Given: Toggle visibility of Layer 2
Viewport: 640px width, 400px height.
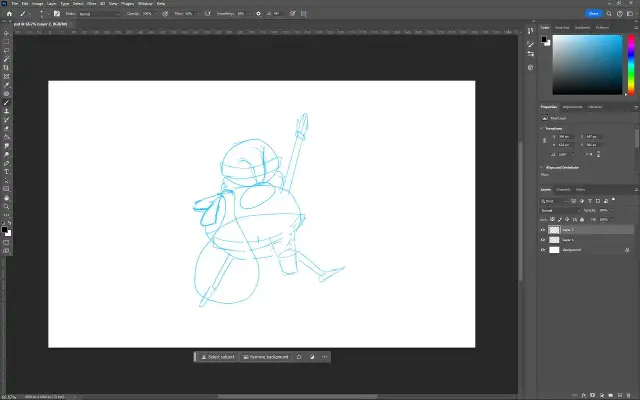Looking at the screenshot, I should pos(543,229).
